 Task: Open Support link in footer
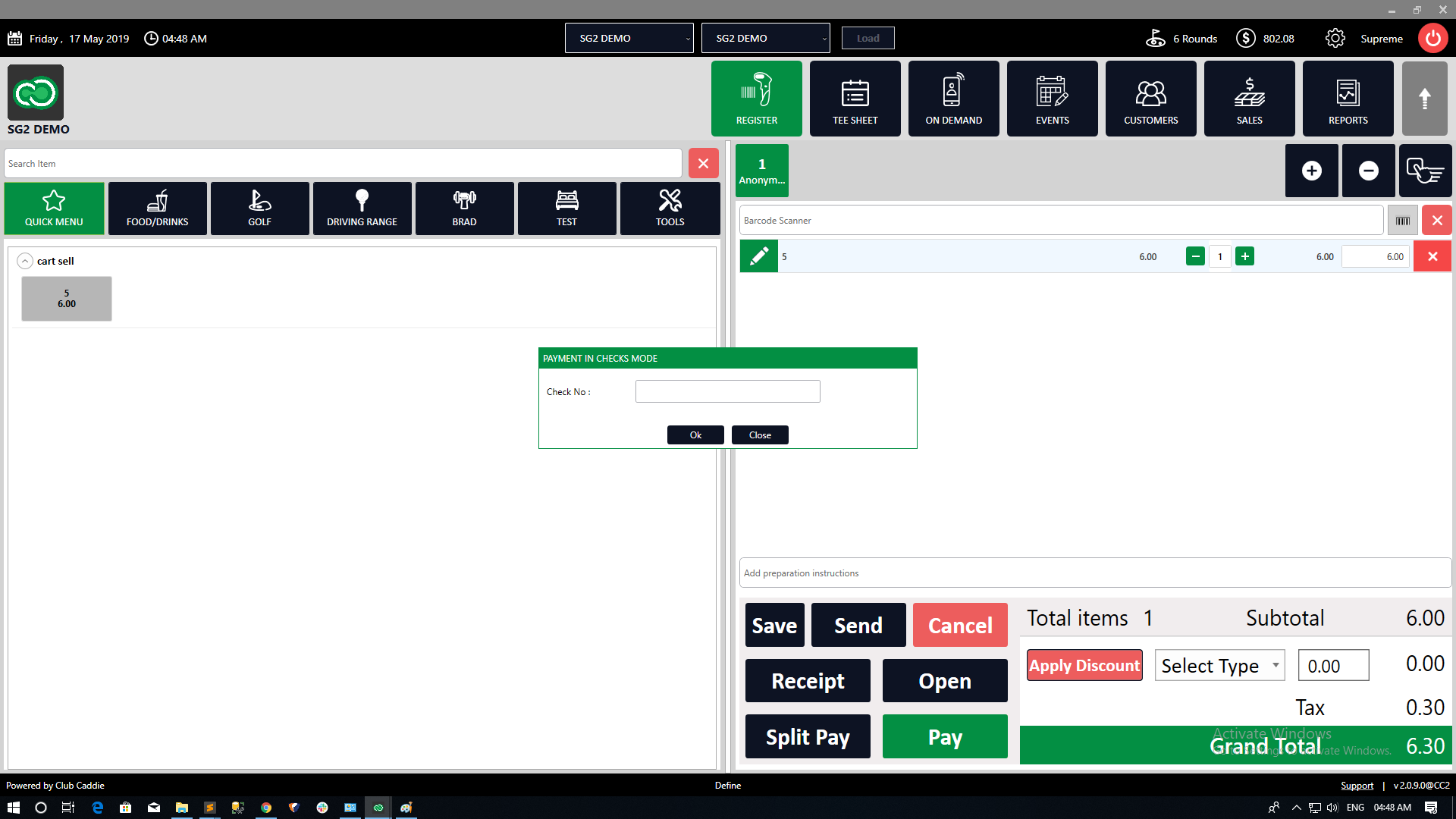(1357, 786)
